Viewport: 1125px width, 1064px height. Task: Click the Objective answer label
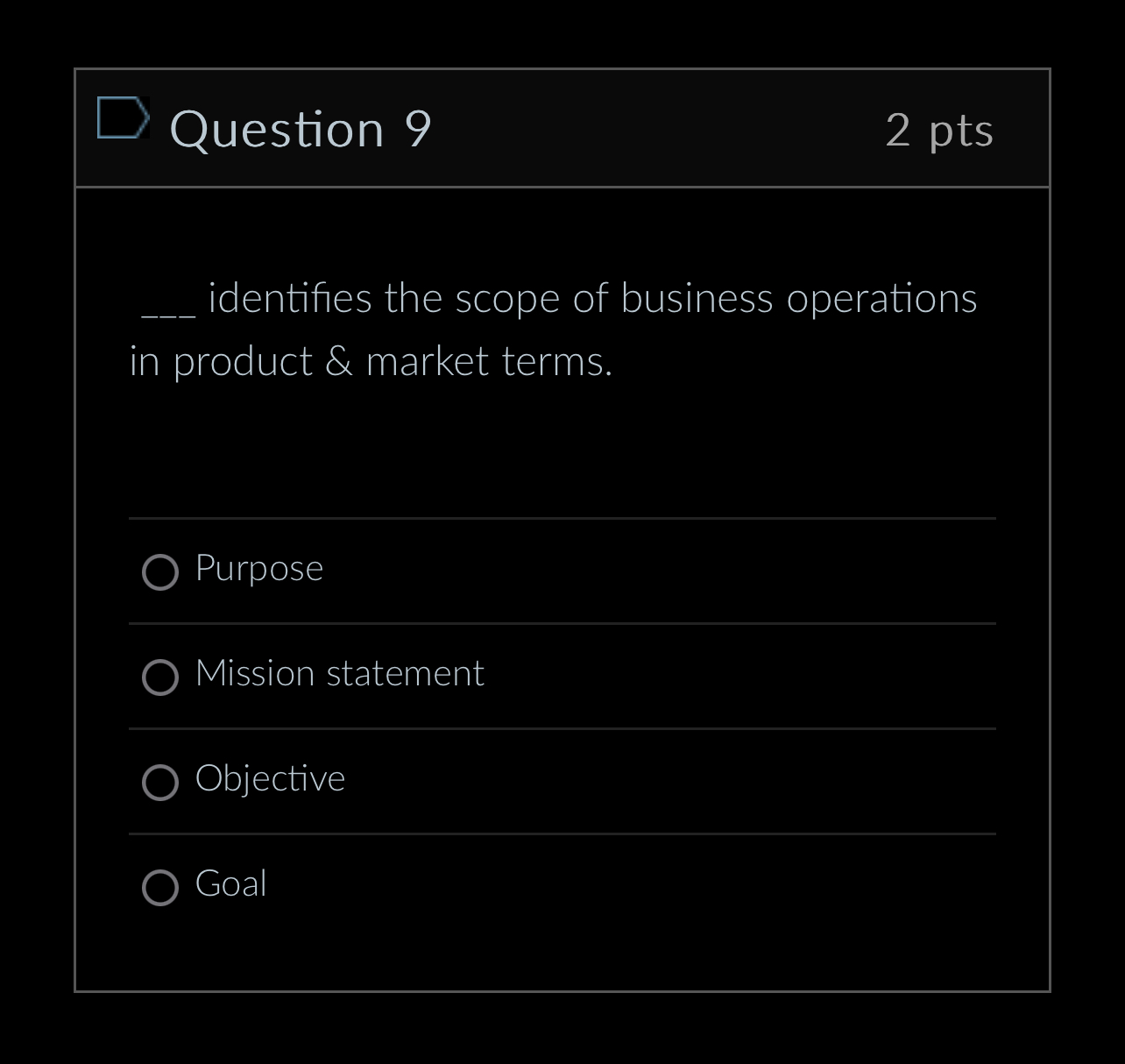pos(270,779)
